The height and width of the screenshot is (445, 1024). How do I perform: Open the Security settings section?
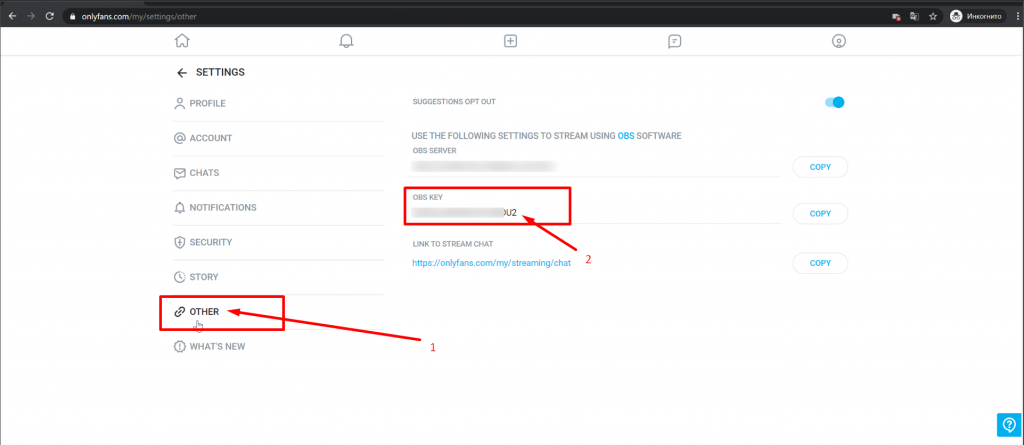(x=278, y=242)
